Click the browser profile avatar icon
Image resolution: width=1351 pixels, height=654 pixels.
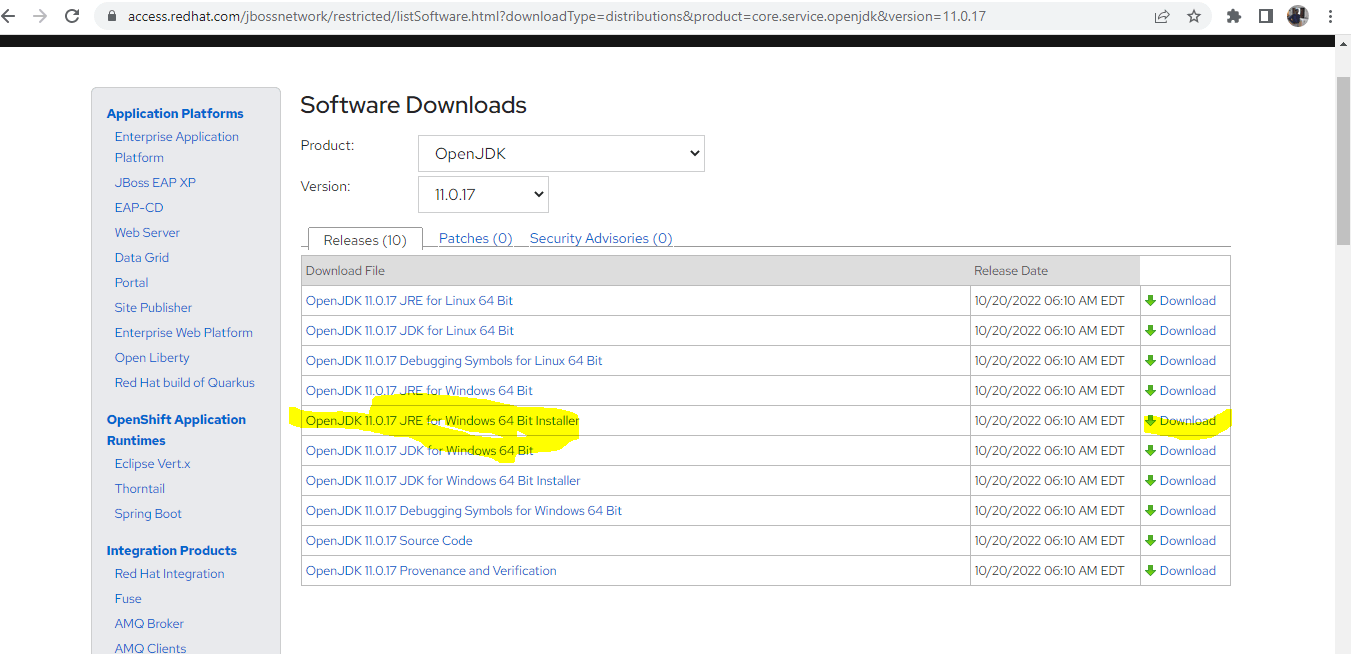[x=1298, y=16]
